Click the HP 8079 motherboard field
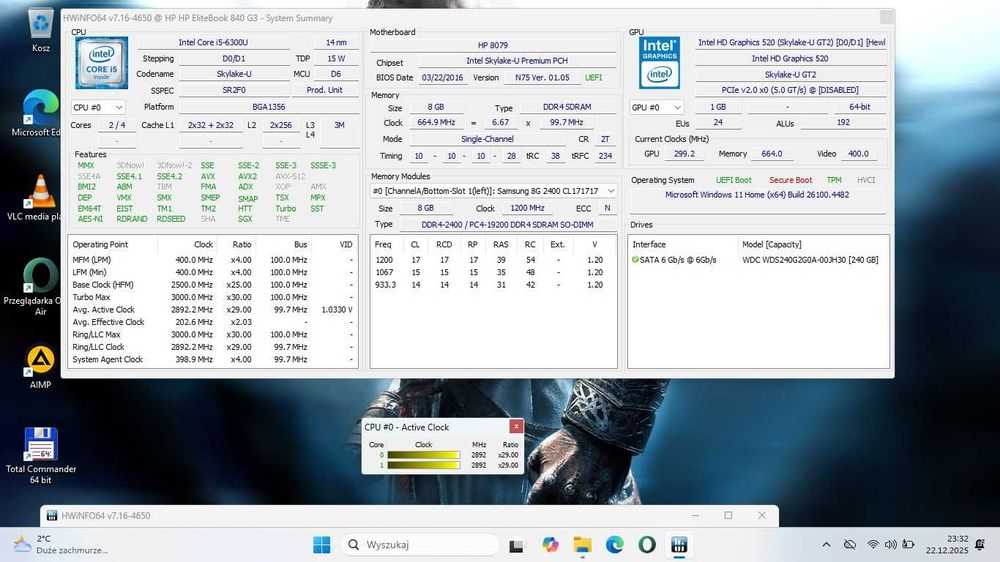The image size is (1000, 562). pyautogui.click(x=493, y=45)
